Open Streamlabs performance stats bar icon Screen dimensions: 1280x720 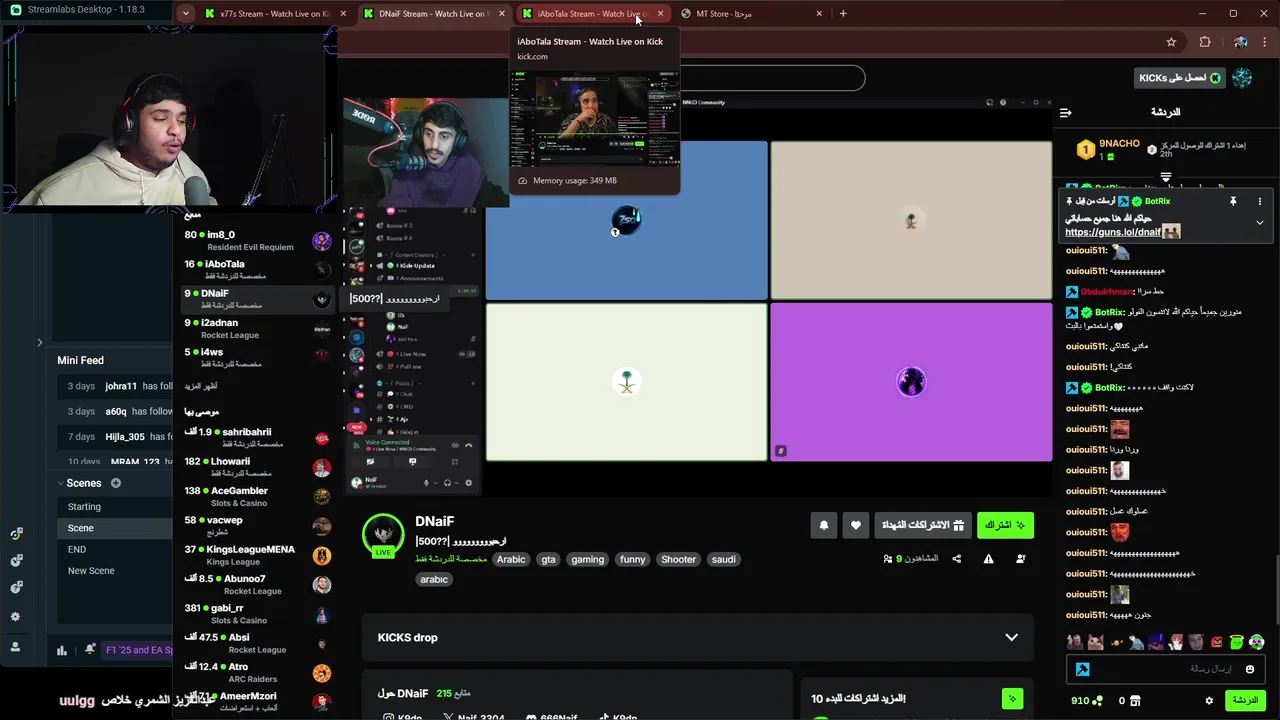coord(61,650)
